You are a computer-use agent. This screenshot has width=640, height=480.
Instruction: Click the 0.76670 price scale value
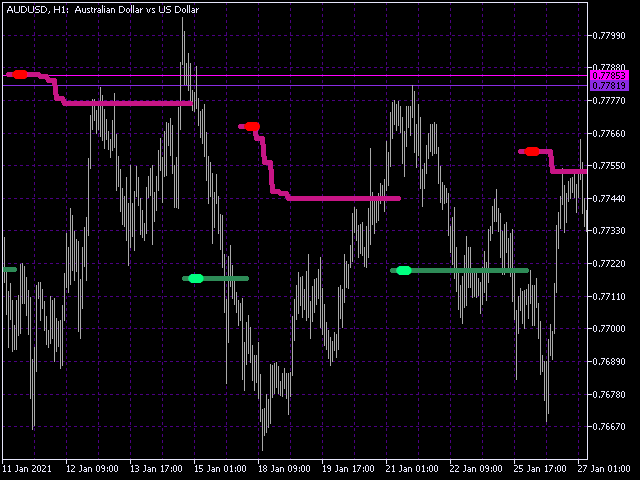click(609, 427)
